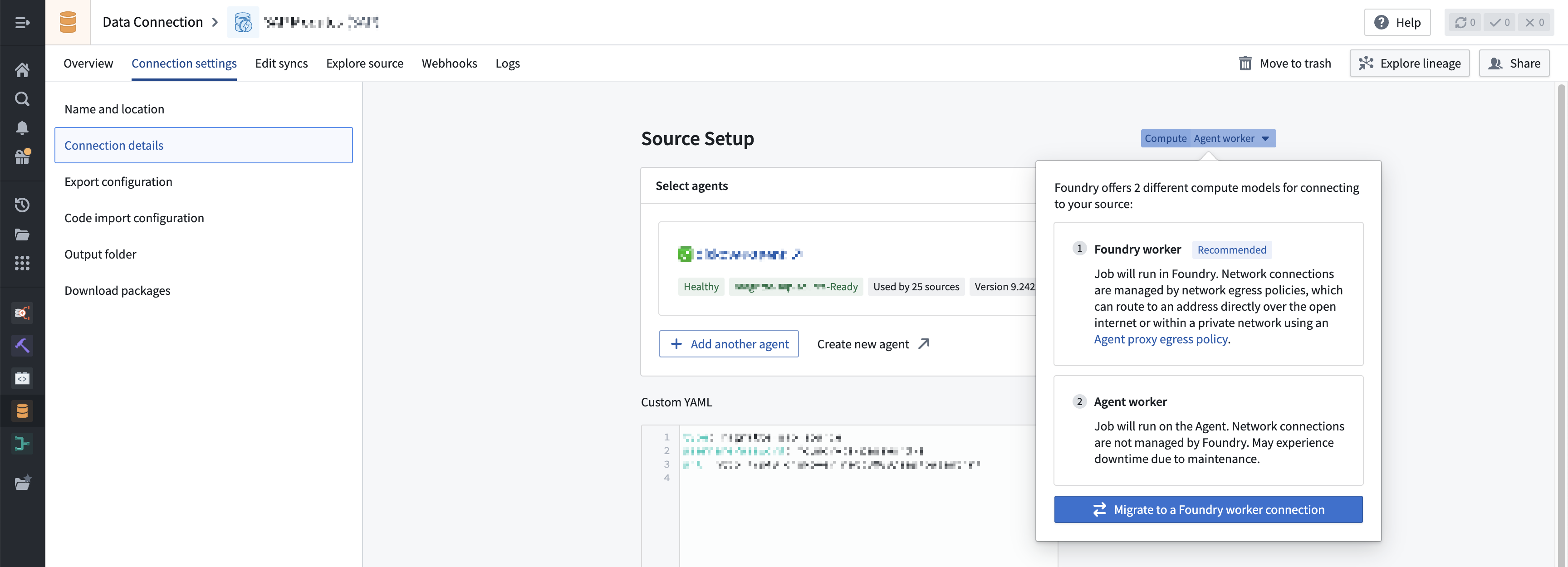The width and height of the screenshot is (1568, 567).
Task: Open Create new agent link
Action: [872, 344]
